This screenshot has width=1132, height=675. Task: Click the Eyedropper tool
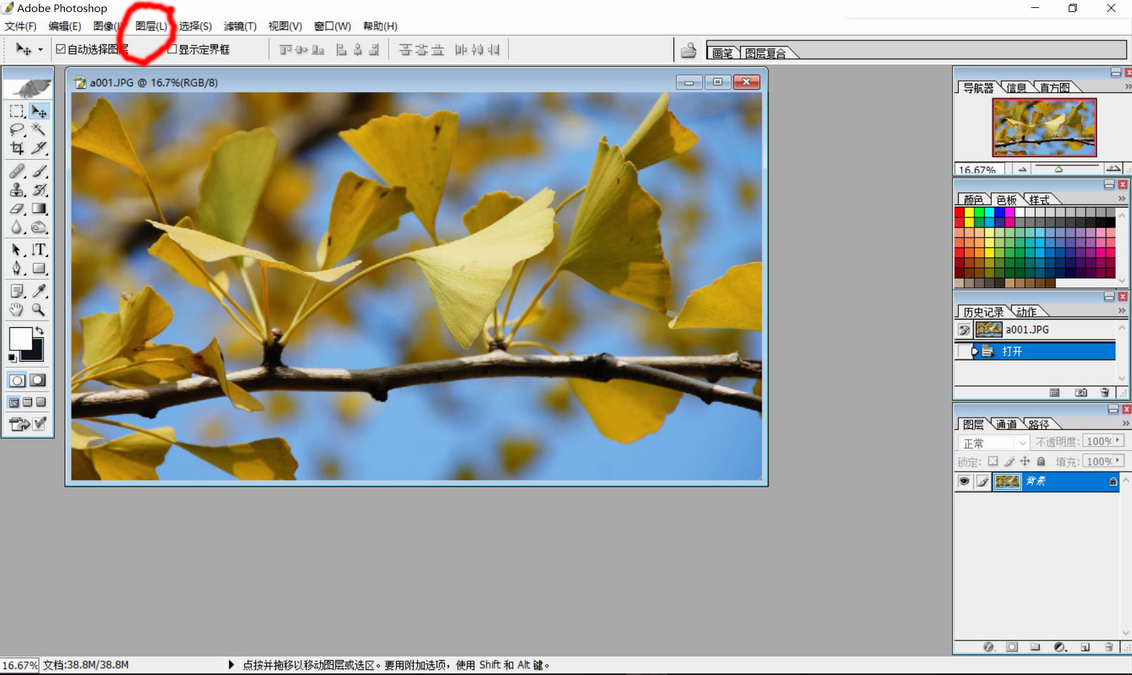click(x=39, y=291)
